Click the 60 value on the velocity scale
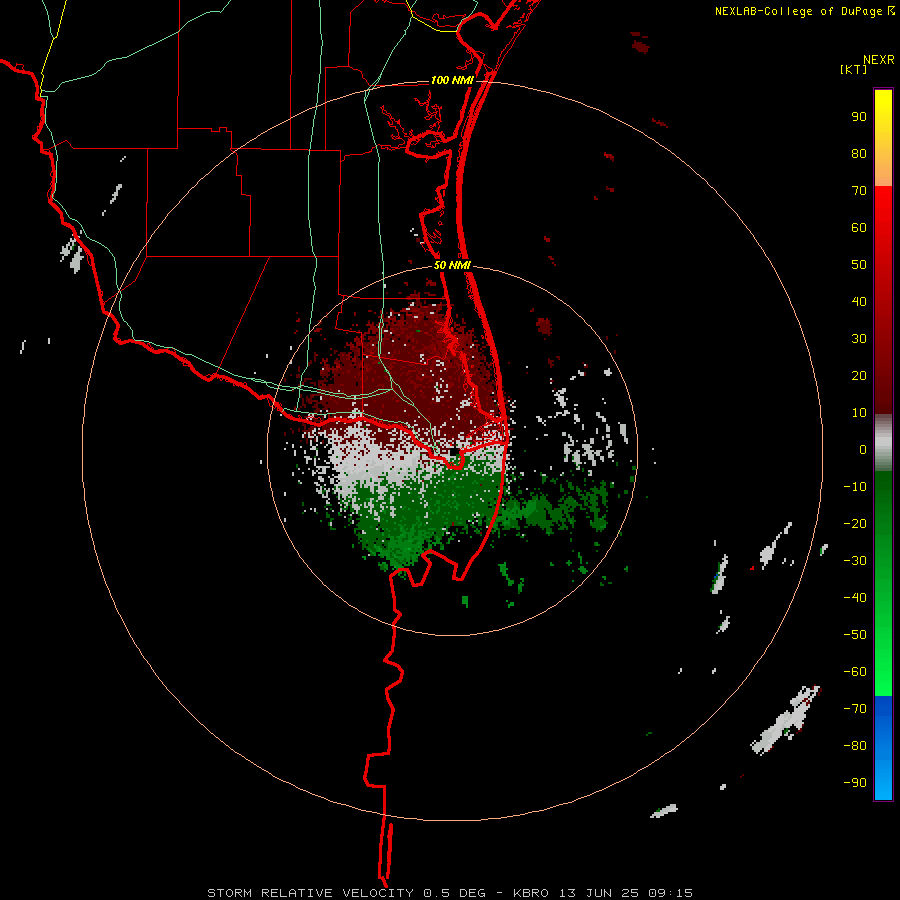Viewport: 900px width, 900px height. coord(859,228)
